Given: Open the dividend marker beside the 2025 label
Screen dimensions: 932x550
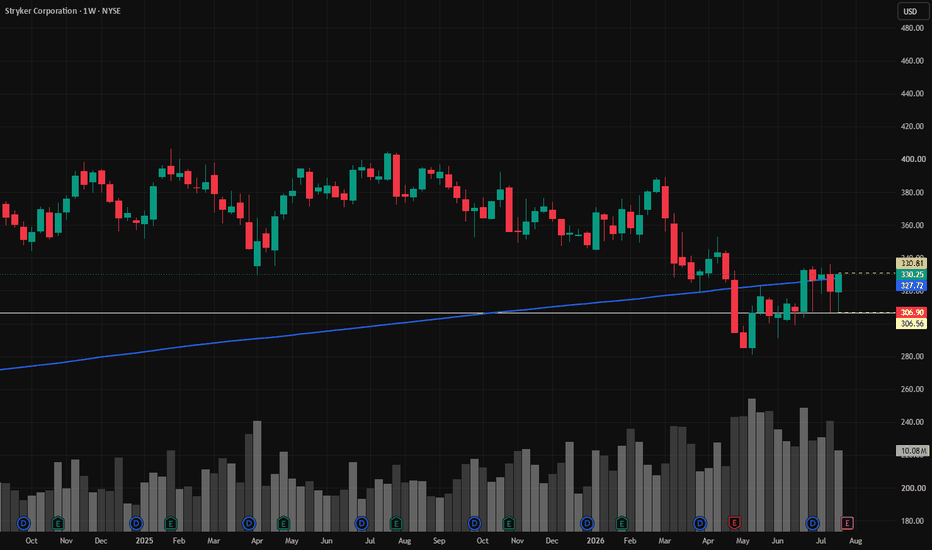Looking at the screenshot, I should 136,523.
